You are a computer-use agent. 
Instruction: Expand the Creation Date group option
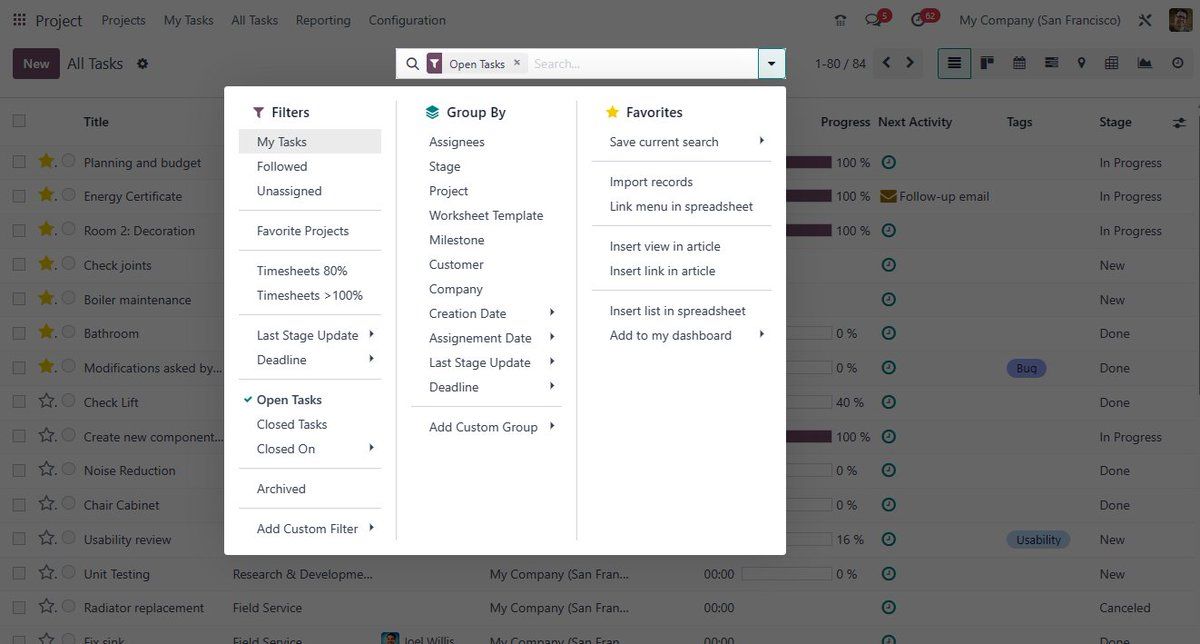[490, 314]
